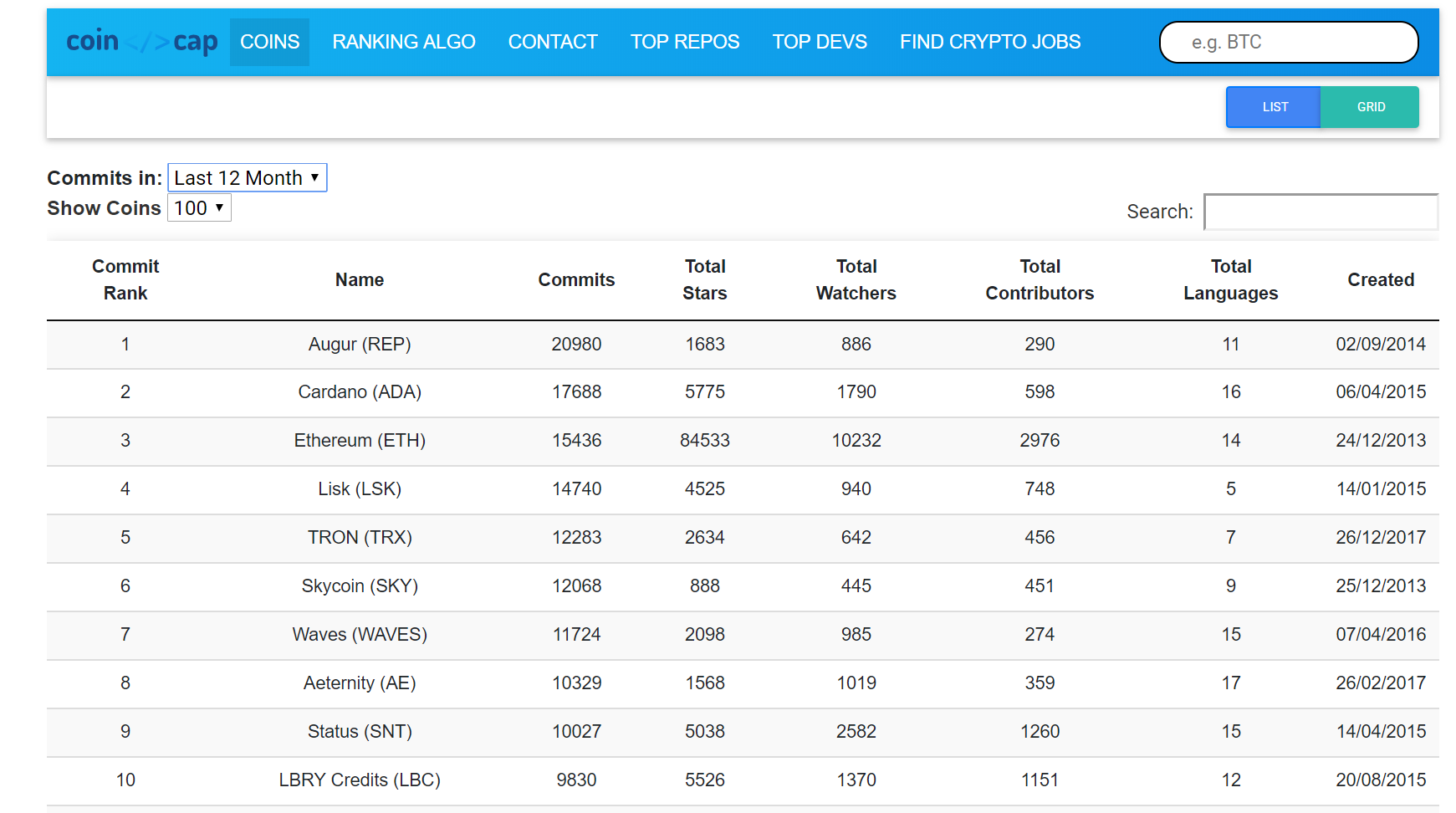
Task: Click Cardano created date 06/04/2015
Action: tap(1381, 392)
